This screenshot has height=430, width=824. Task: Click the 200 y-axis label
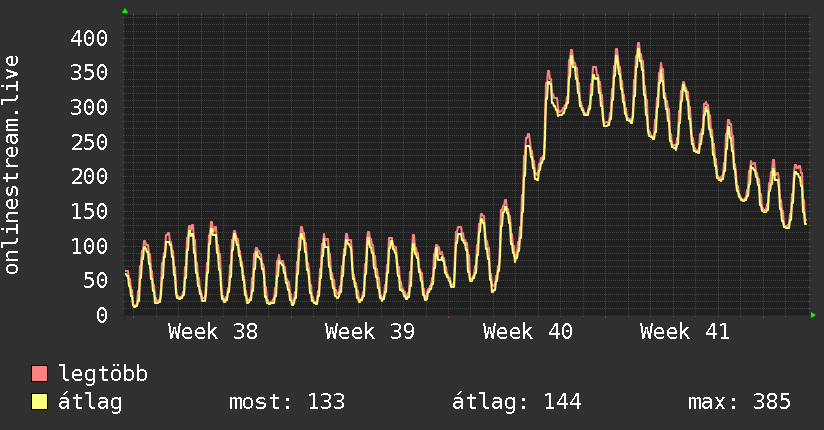pos(89,177)
